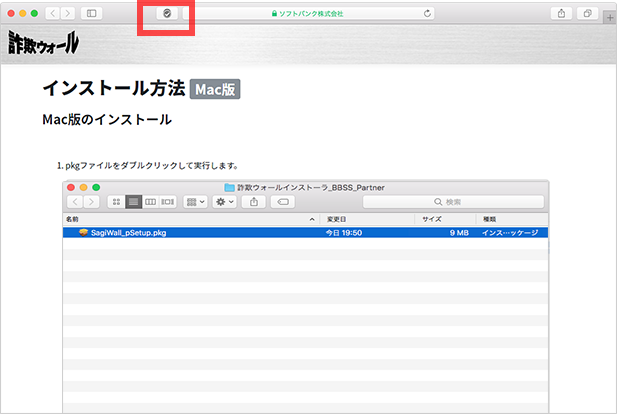Toggle Safari sidebar button
Viewport: 617px width, 414px height.
click(91, 13)
